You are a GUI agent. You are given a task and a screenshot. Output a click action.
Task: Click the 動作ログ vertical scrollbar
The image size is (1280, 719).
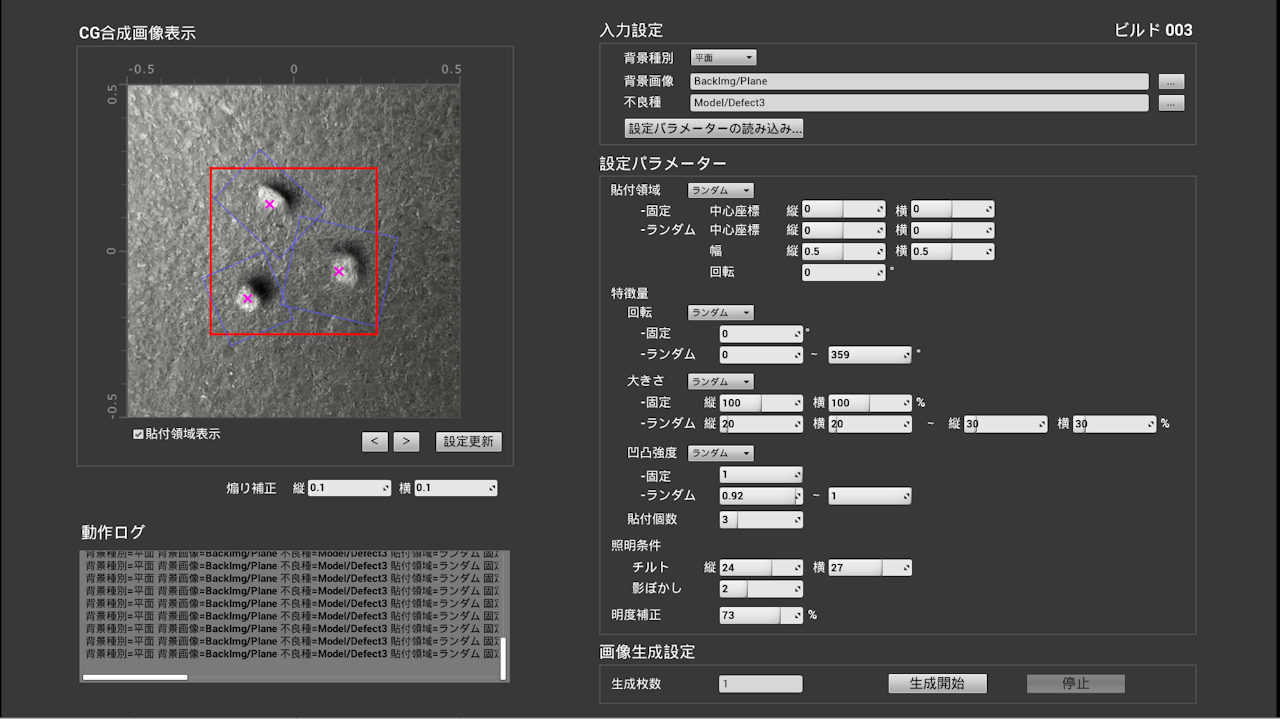pyautogui.click(x=503, y=659)
